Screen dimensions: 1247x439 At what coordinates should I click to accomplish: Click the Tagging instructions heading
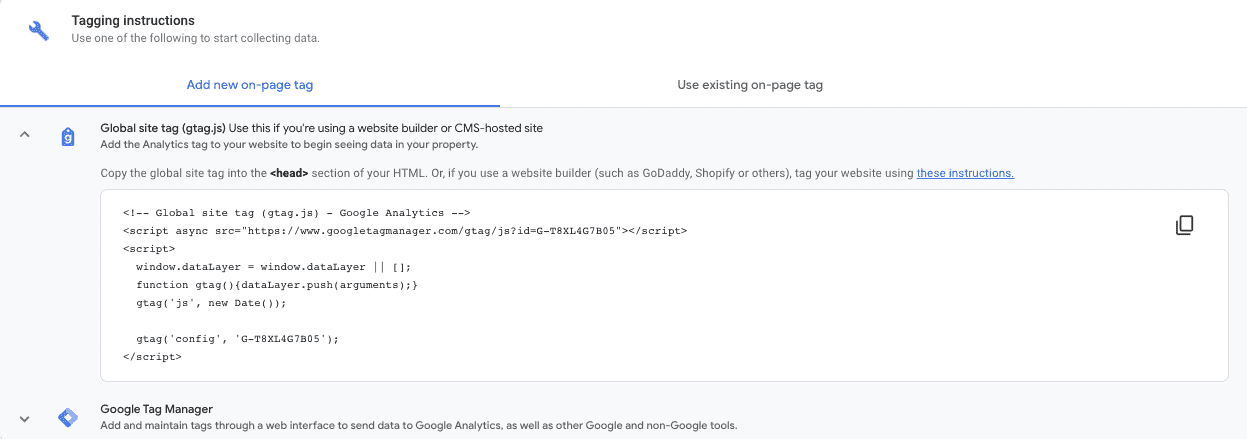point(133,20)
